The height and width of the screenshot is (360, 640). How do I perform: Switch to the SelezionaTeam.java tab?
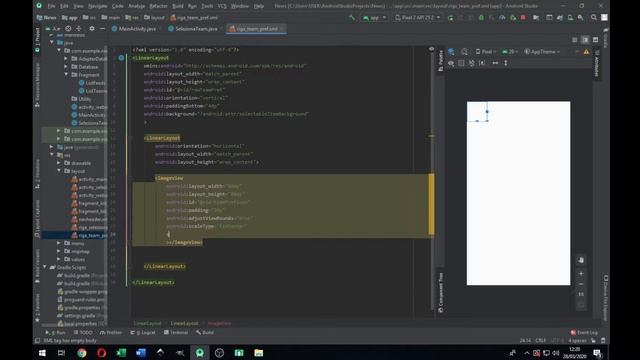pyautogui.click(x=193, y=29)
